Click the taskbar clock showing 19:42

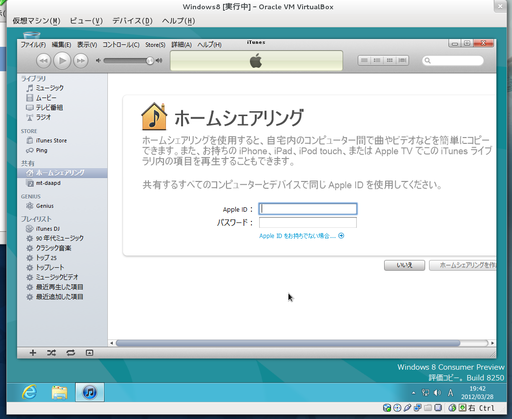pyautogui.click(x=477, y=393)
